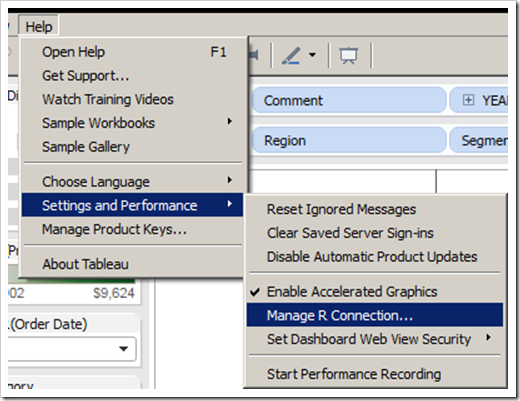Select the highlighter pen toolbar icon
The image size is (520, 401).
click(291, 55)
